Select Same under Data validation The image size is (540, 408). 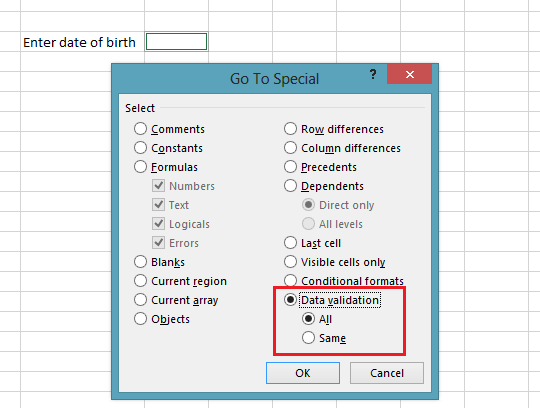(308, 338)
